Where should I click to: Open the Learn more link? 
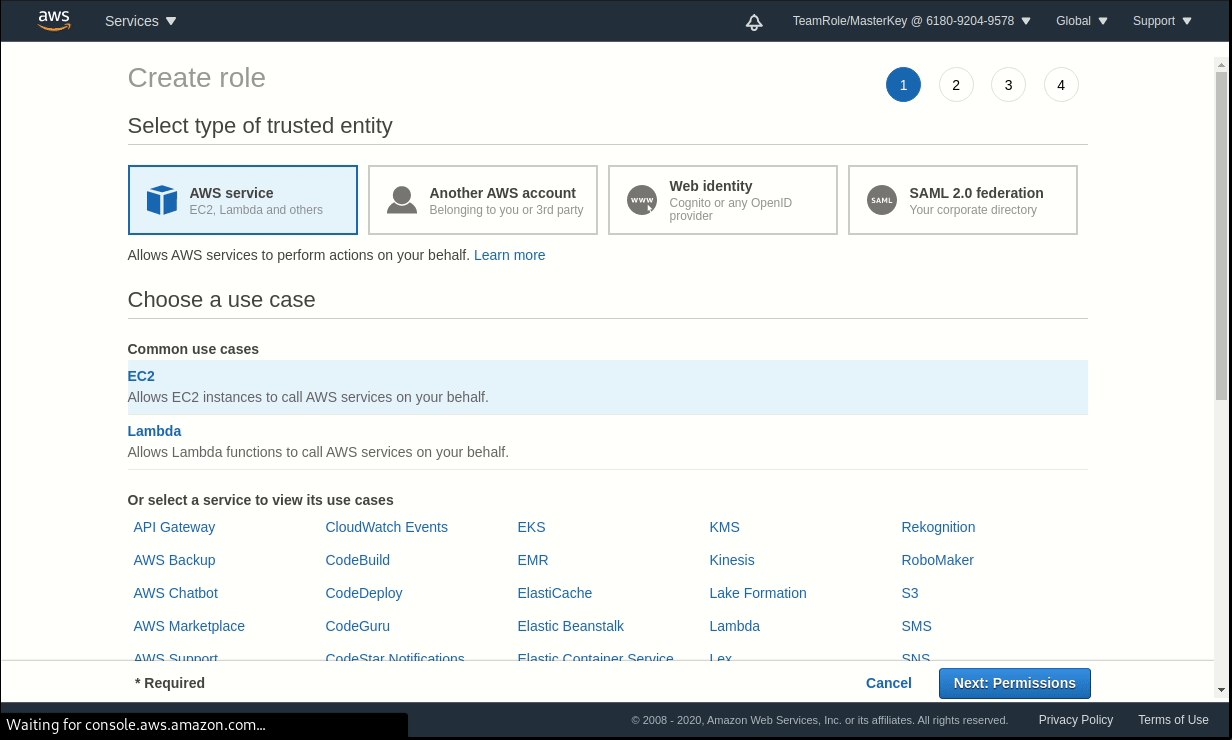point(510,255)
